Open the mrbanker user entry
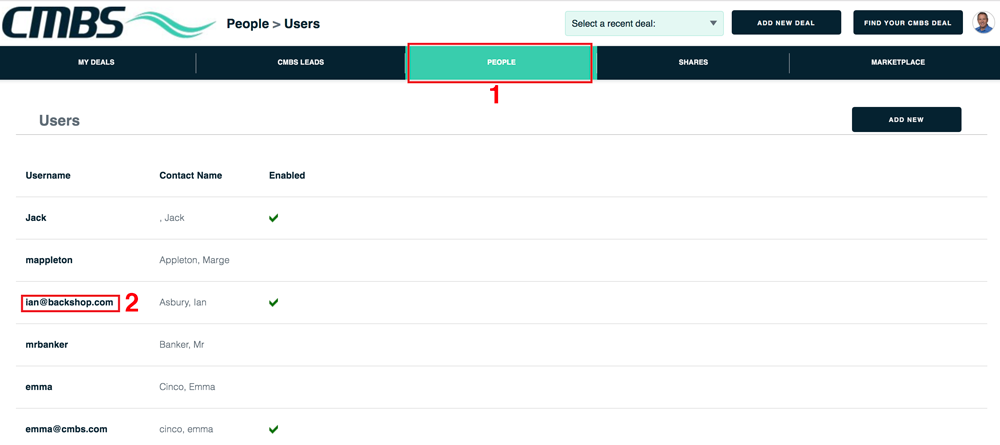The height and width of the screenshot is (445, 1000). tap(47, 345)
